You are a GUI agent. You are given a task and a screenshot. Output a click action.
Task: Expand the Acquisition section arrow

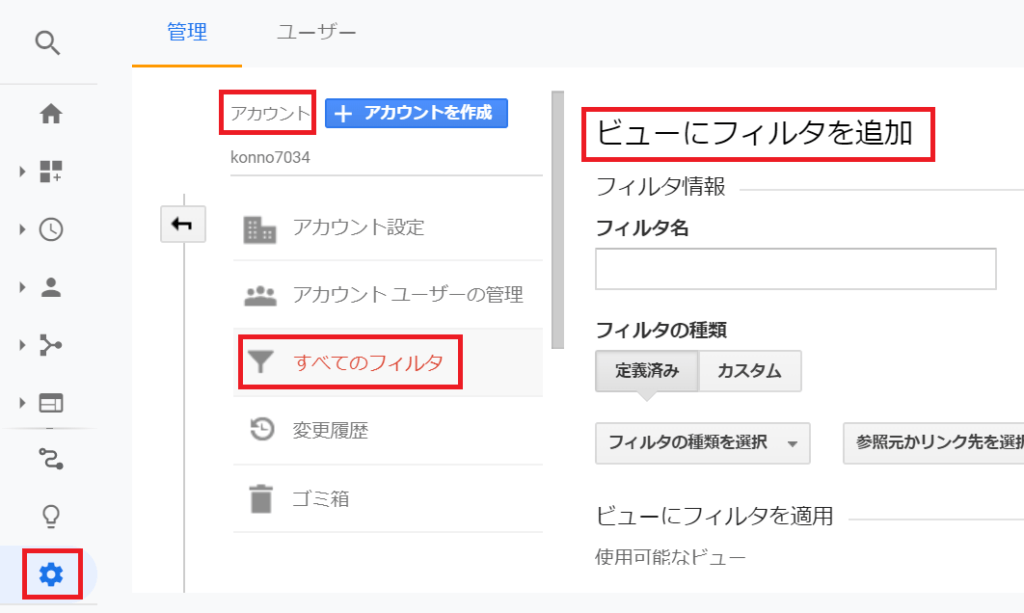[x=22, y=345]
